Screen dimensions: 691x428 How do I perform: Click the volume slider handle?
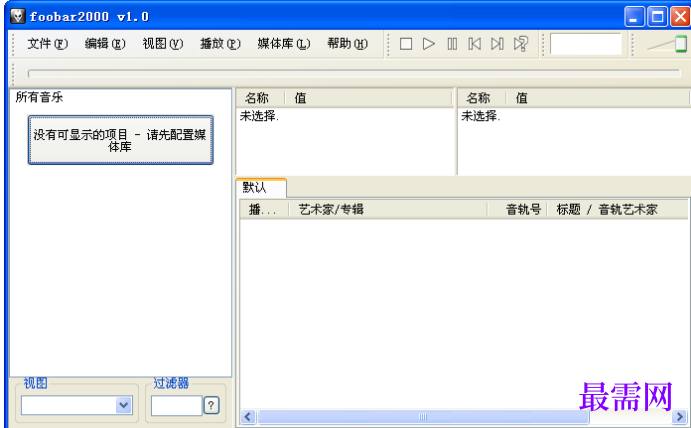[x=681, y=44]
